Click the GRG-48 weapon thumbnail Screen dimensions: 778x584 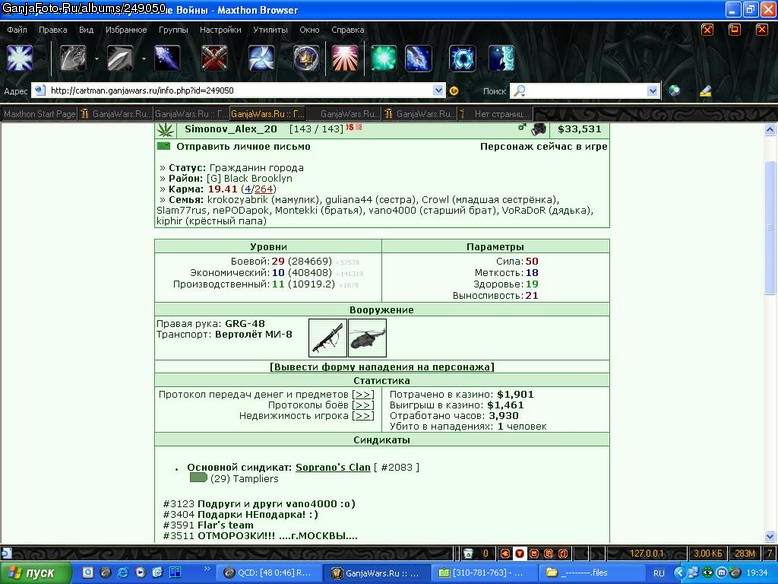tap(327, 338)
